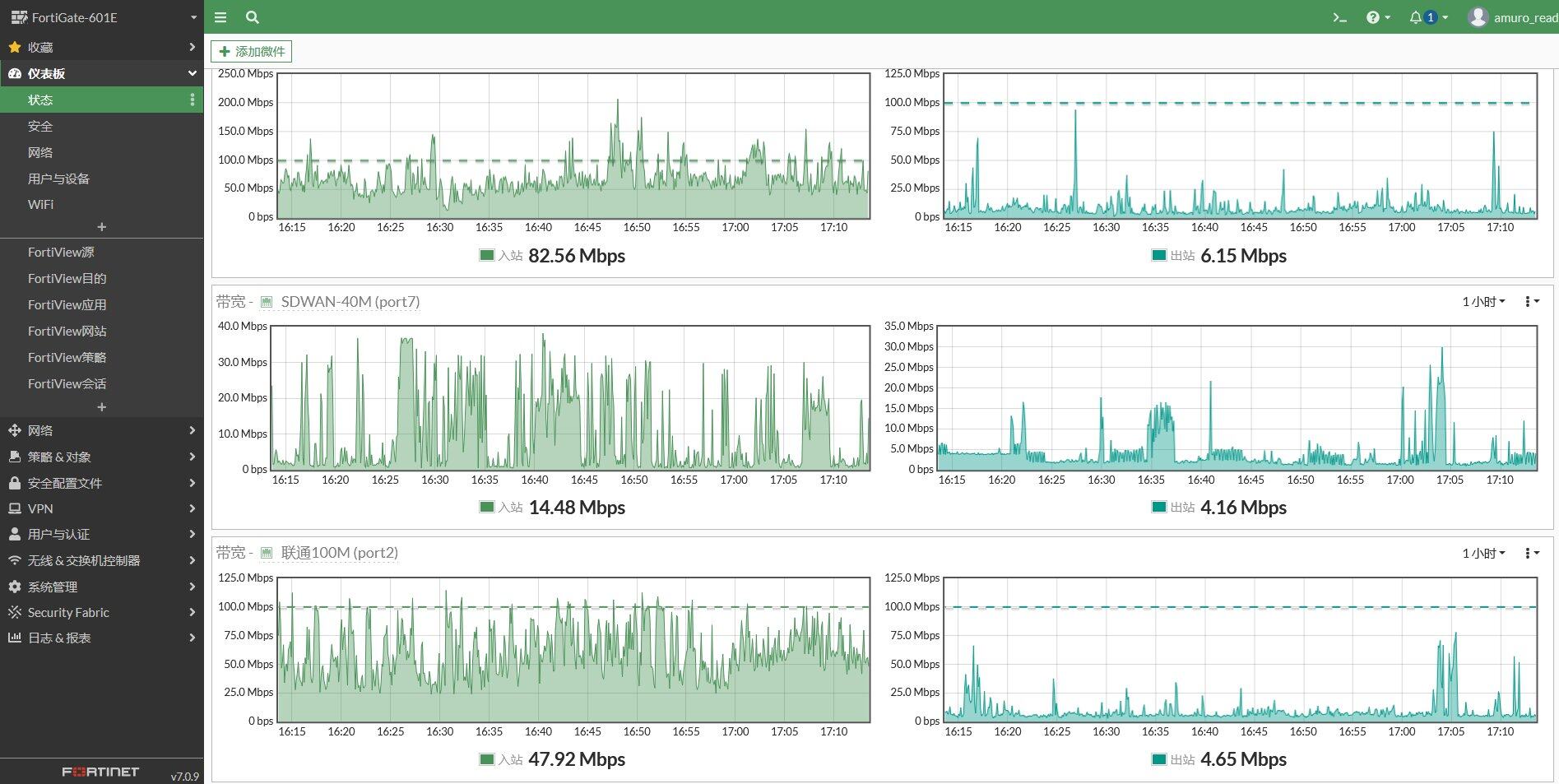Screen dimensions: 1559x784
Task: Toggle 出站 legend swatch showing 6.15 Mbps
Action: pos(1159,255)
